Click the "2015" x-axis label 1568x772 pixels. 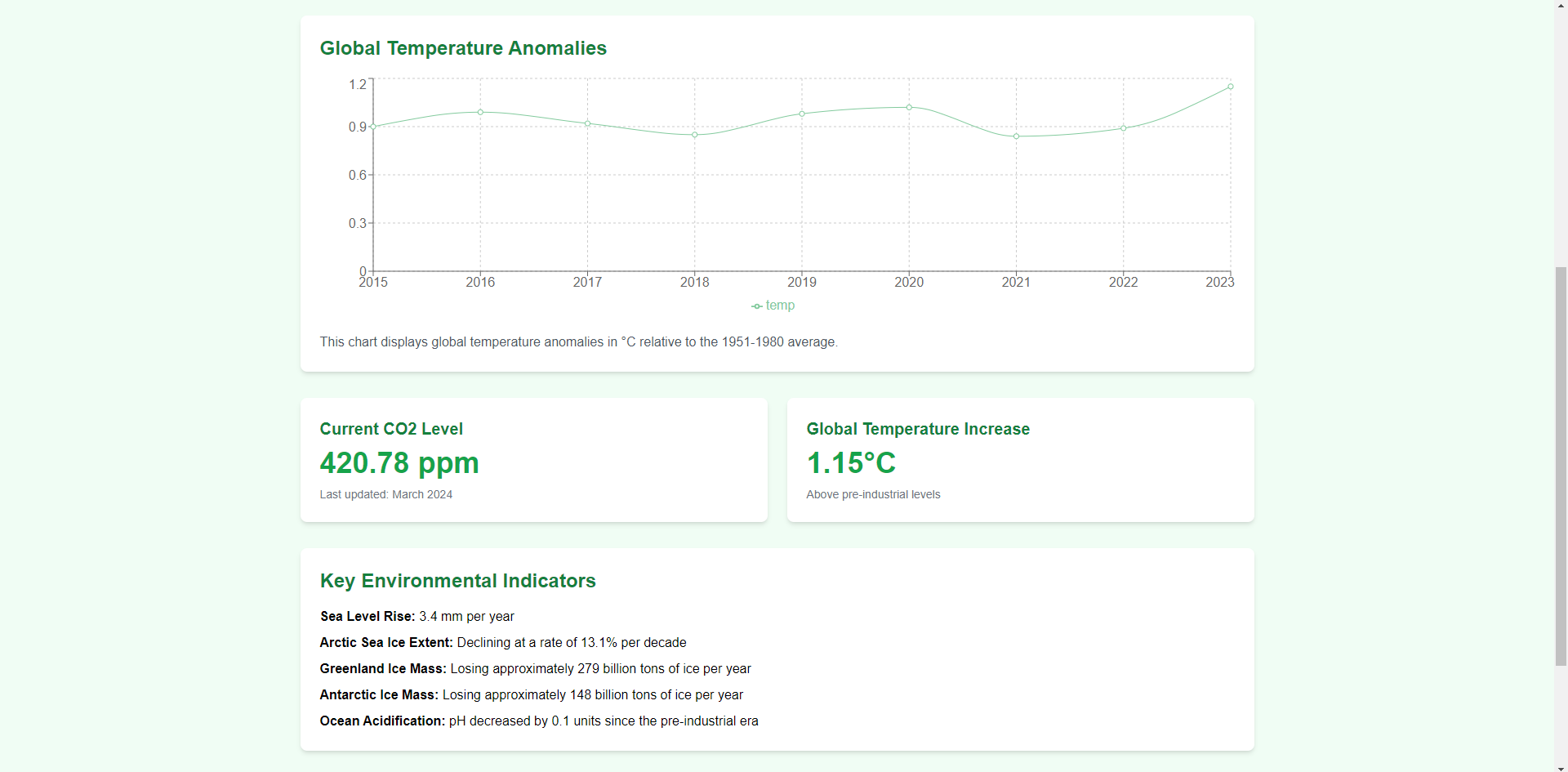click(x=373, y=282)
